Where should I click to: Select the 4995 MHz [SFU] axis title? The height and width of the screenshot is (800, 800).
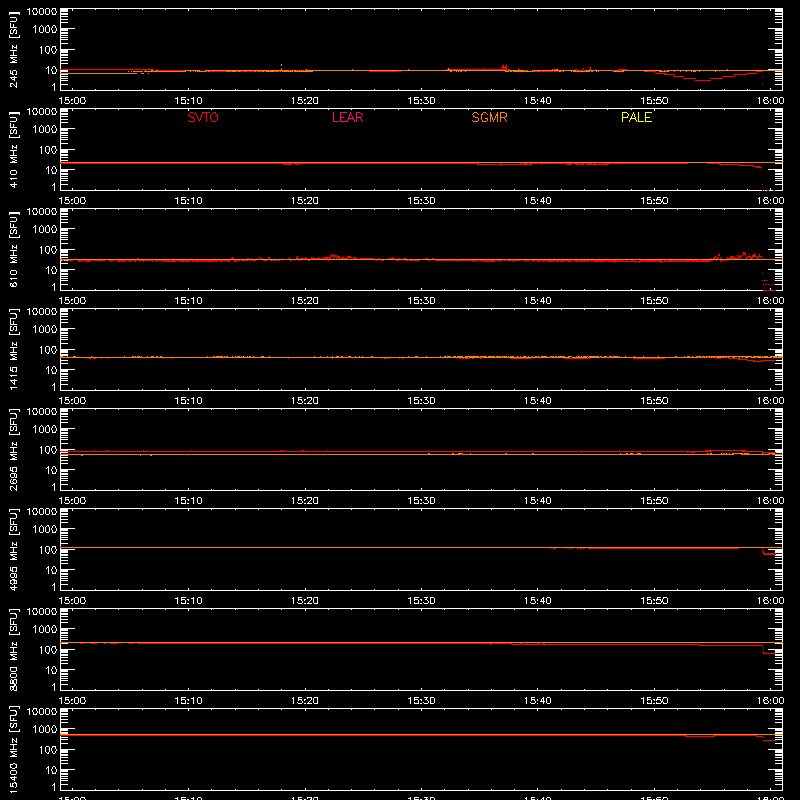(13, 549)
